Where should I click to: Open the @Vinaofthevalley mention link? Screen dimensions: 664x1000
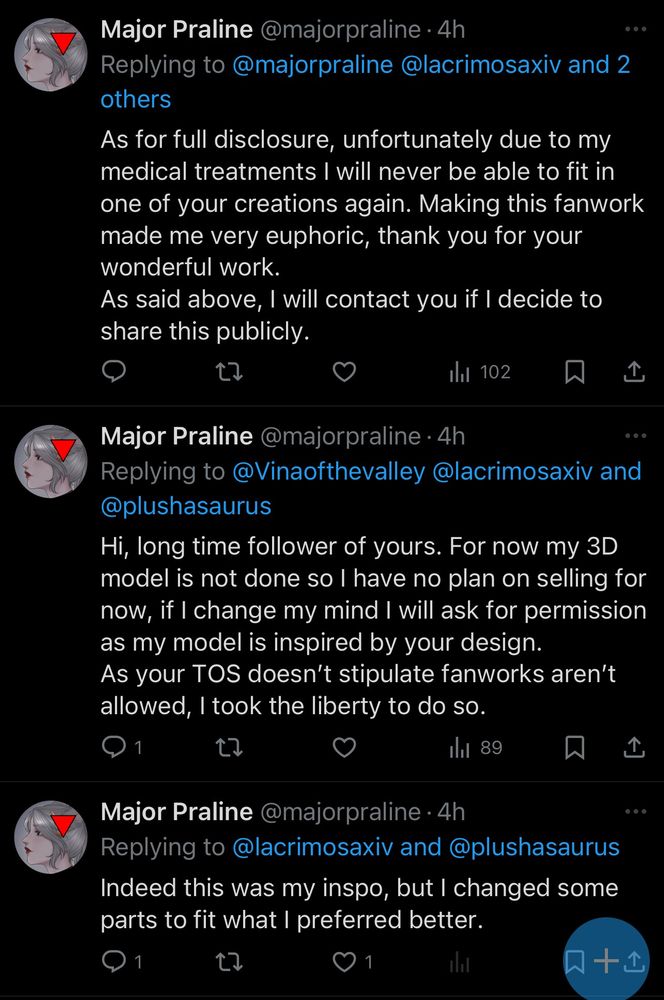click(x=329, y=471)
